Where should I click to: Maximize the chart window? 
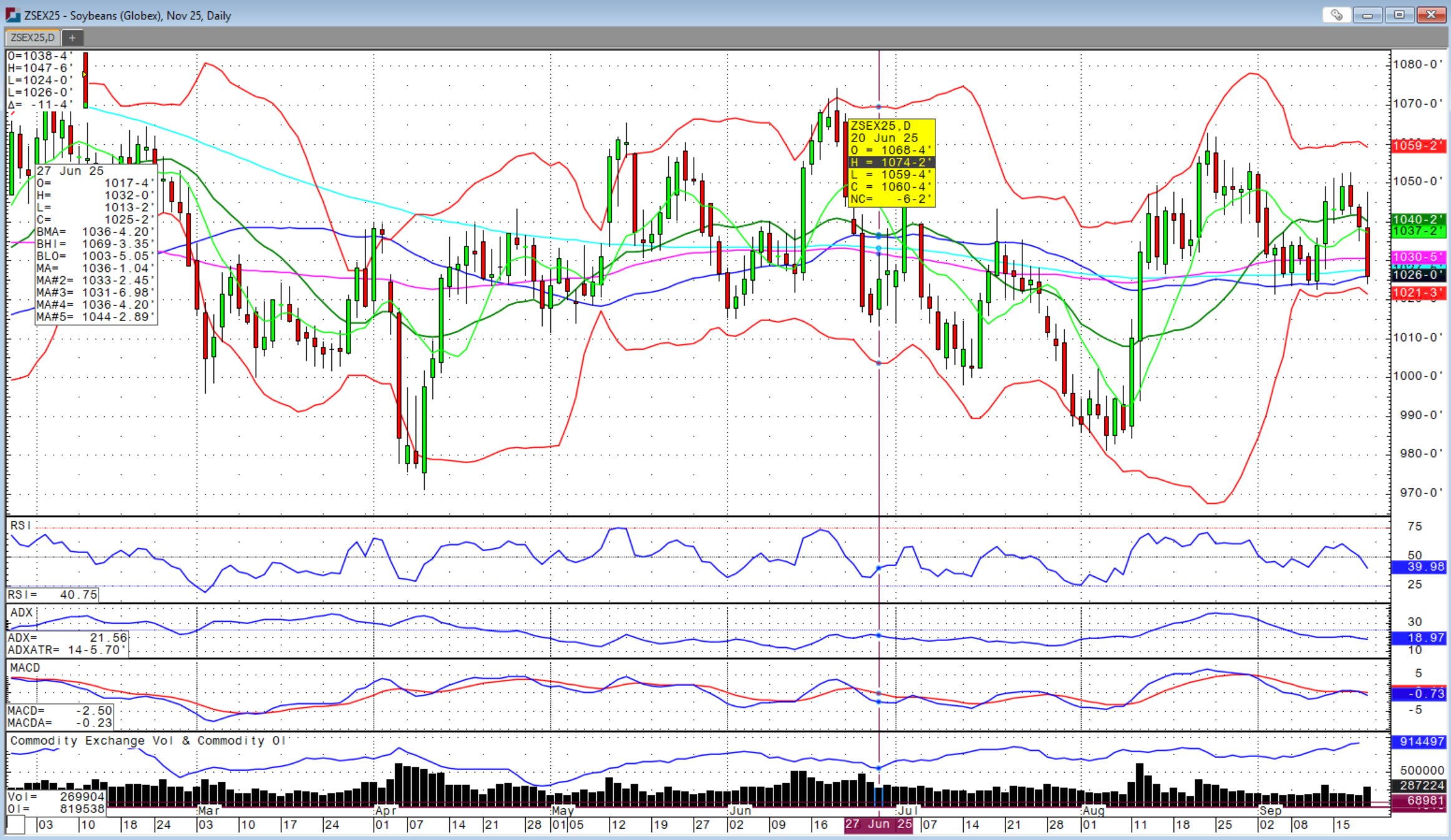(1399, 15)
